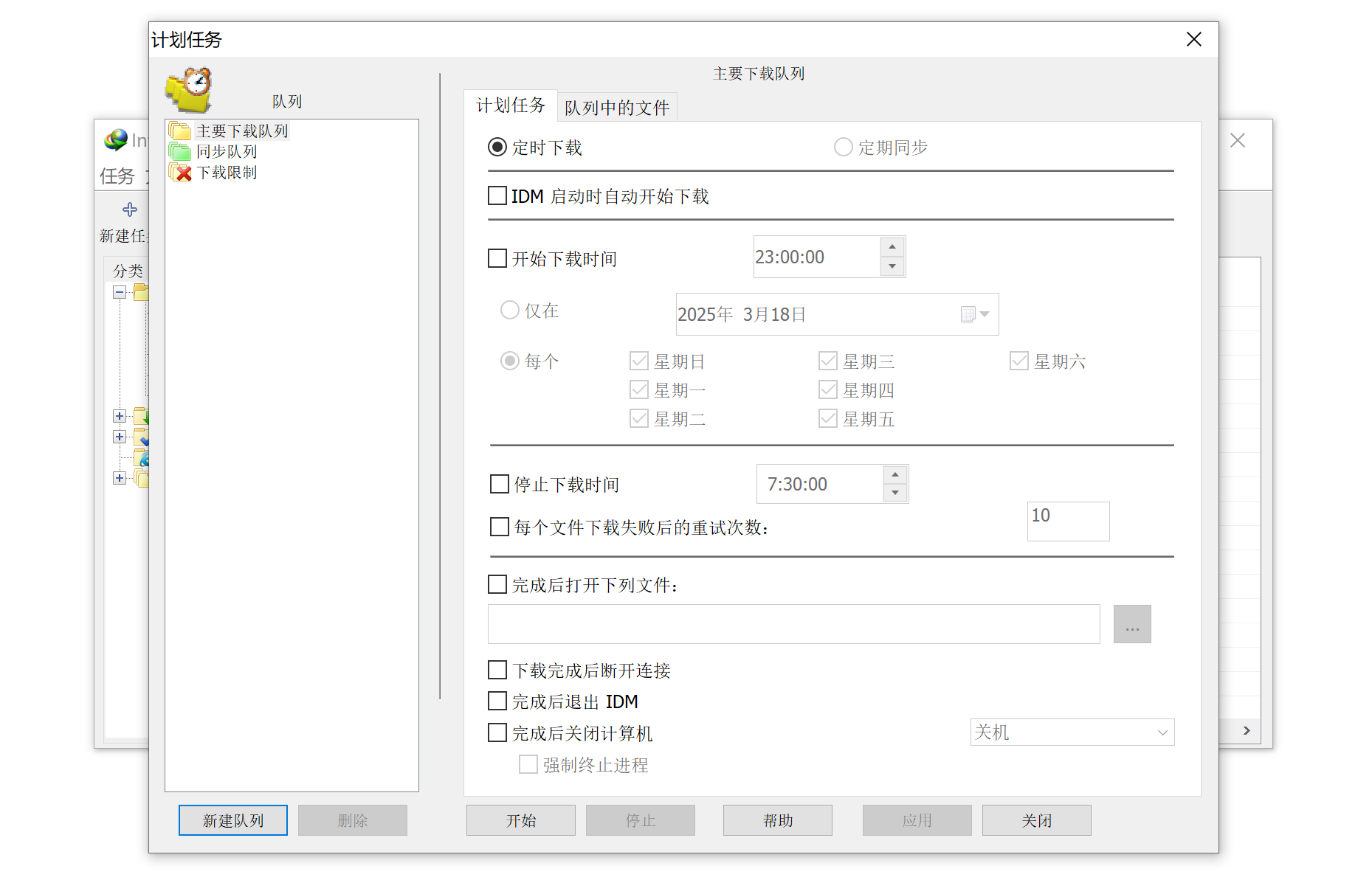Image resolution: width=1372 pixels, height=880 pixels.
Task: Switch to the 队列中的文件 tab
Action: [x=618, y=106]
